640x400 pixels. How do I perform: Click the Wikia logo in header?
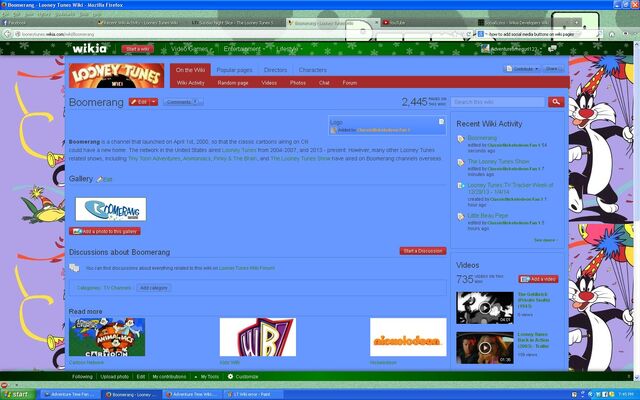(89, 49)
